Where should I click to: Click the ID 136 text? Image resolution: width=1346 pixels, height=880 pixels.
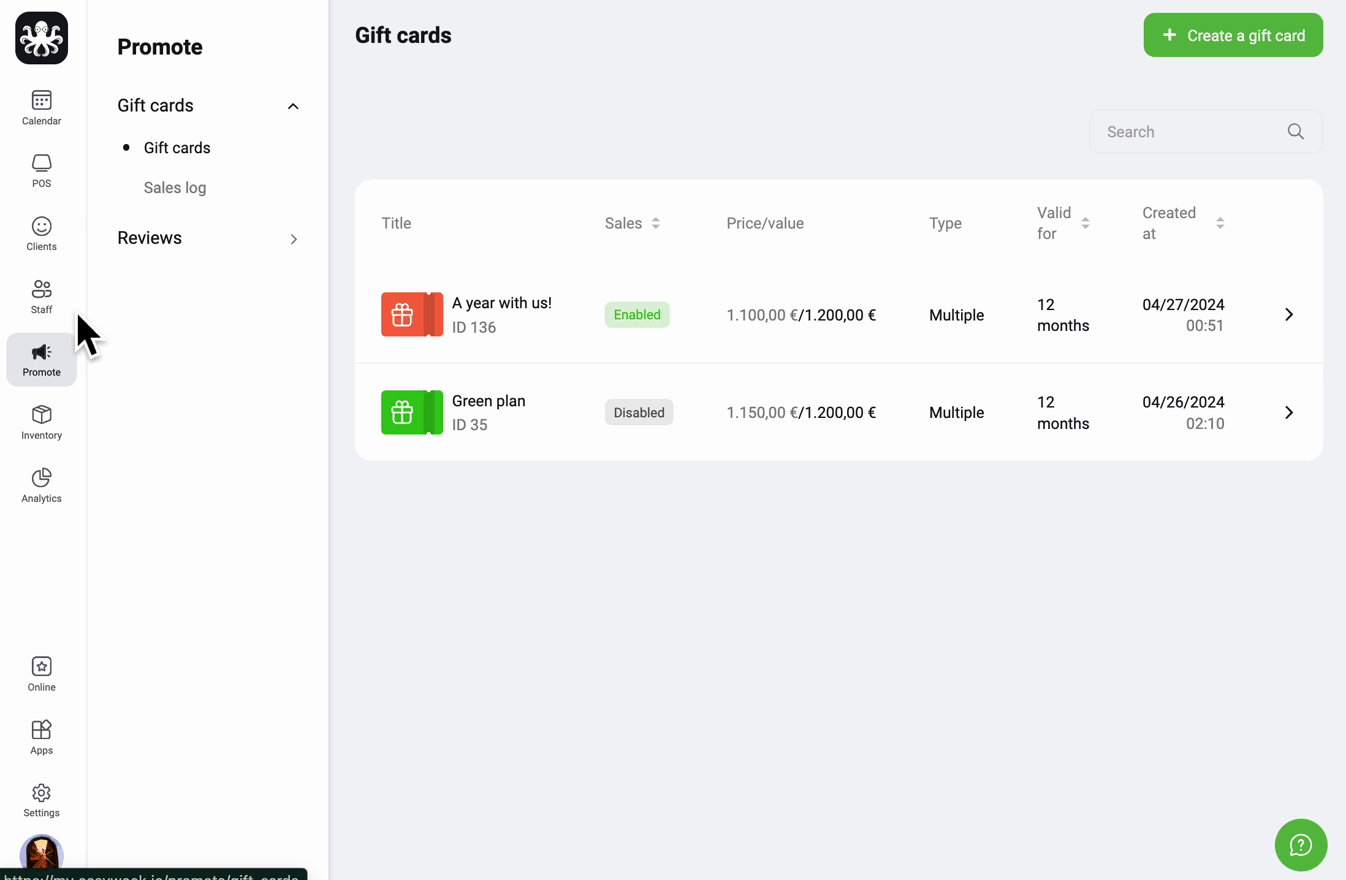pyautogui.click(x=474, y=327)
